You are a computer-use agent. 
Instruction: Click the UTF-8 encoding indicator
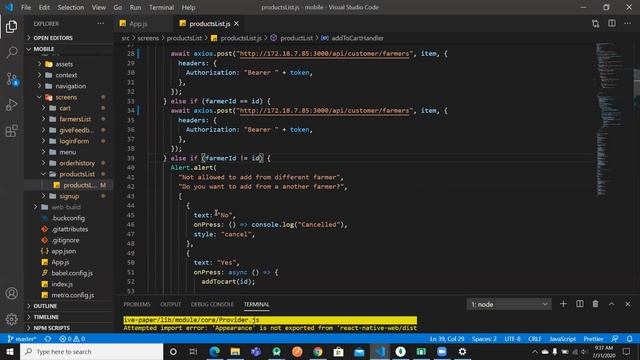pos(512,339)
